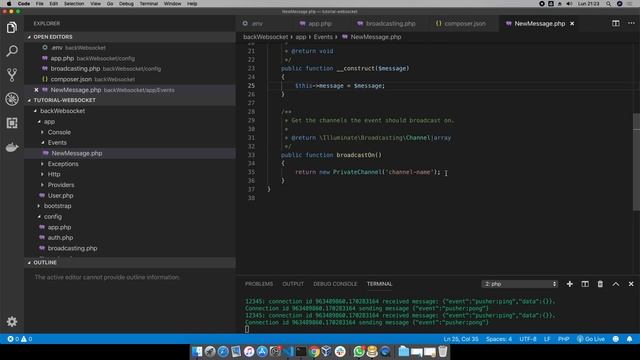Open Spotlight search in menu bar

(608, 4)
